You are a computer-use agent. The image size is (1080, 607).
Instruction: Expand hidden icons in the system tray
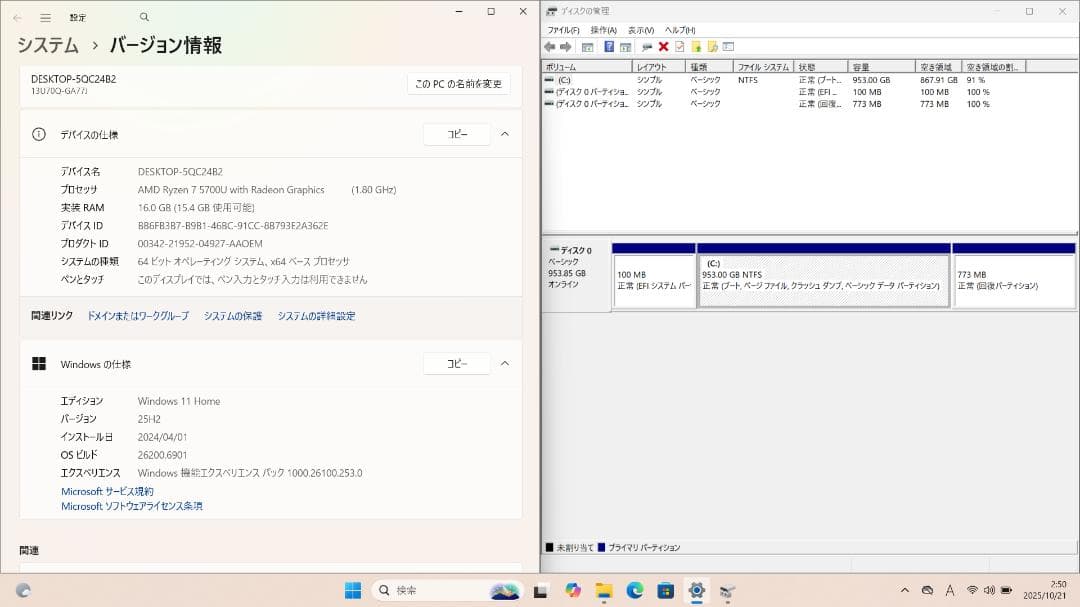pos(905,591)
